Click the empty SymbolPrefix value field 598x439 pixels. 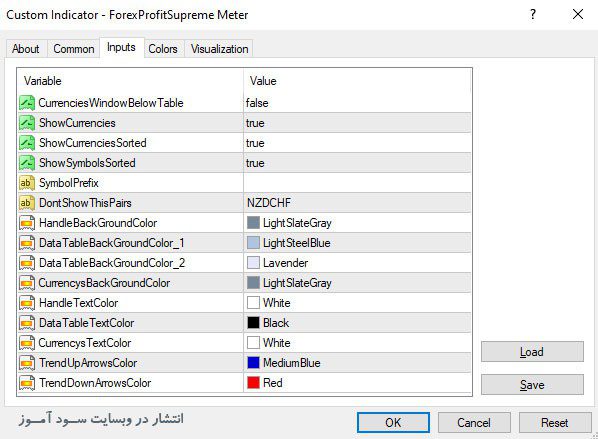pos(357,183)
